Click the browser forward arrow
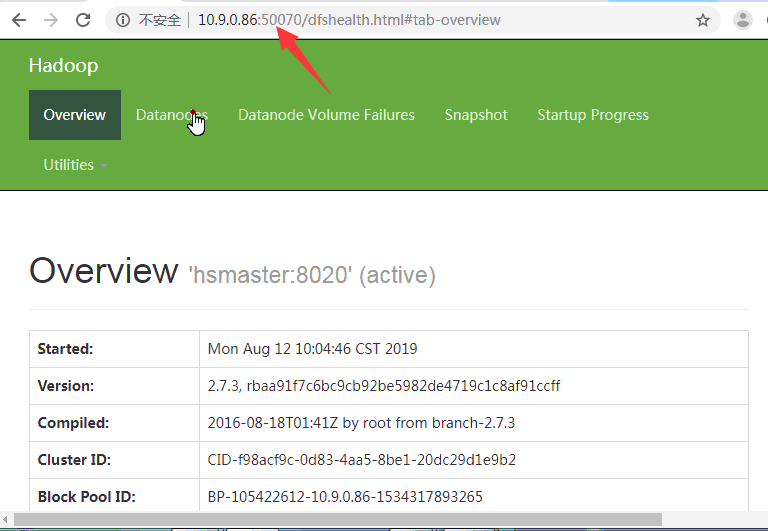Image resolution: width=768 pixels, height=531 pixels. pos(51,20)
